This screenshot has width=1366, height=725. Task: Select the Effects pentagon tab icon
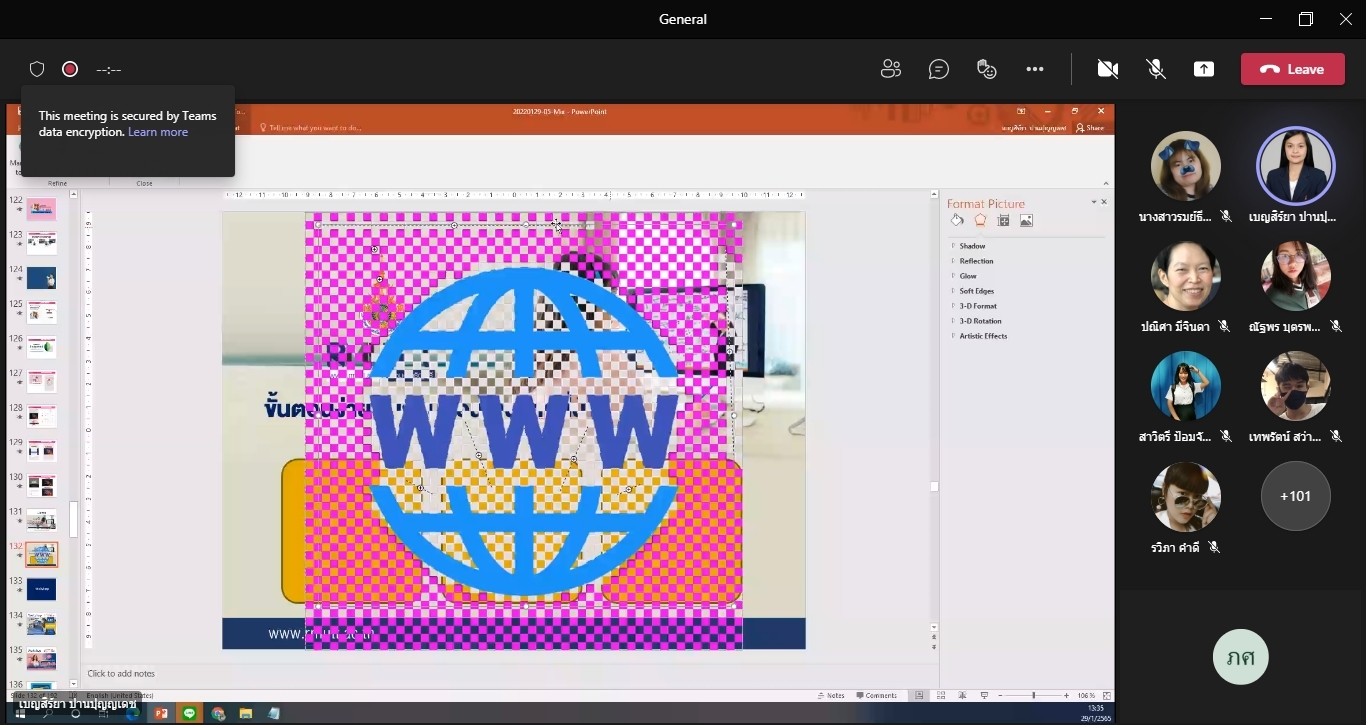point(980,220)
